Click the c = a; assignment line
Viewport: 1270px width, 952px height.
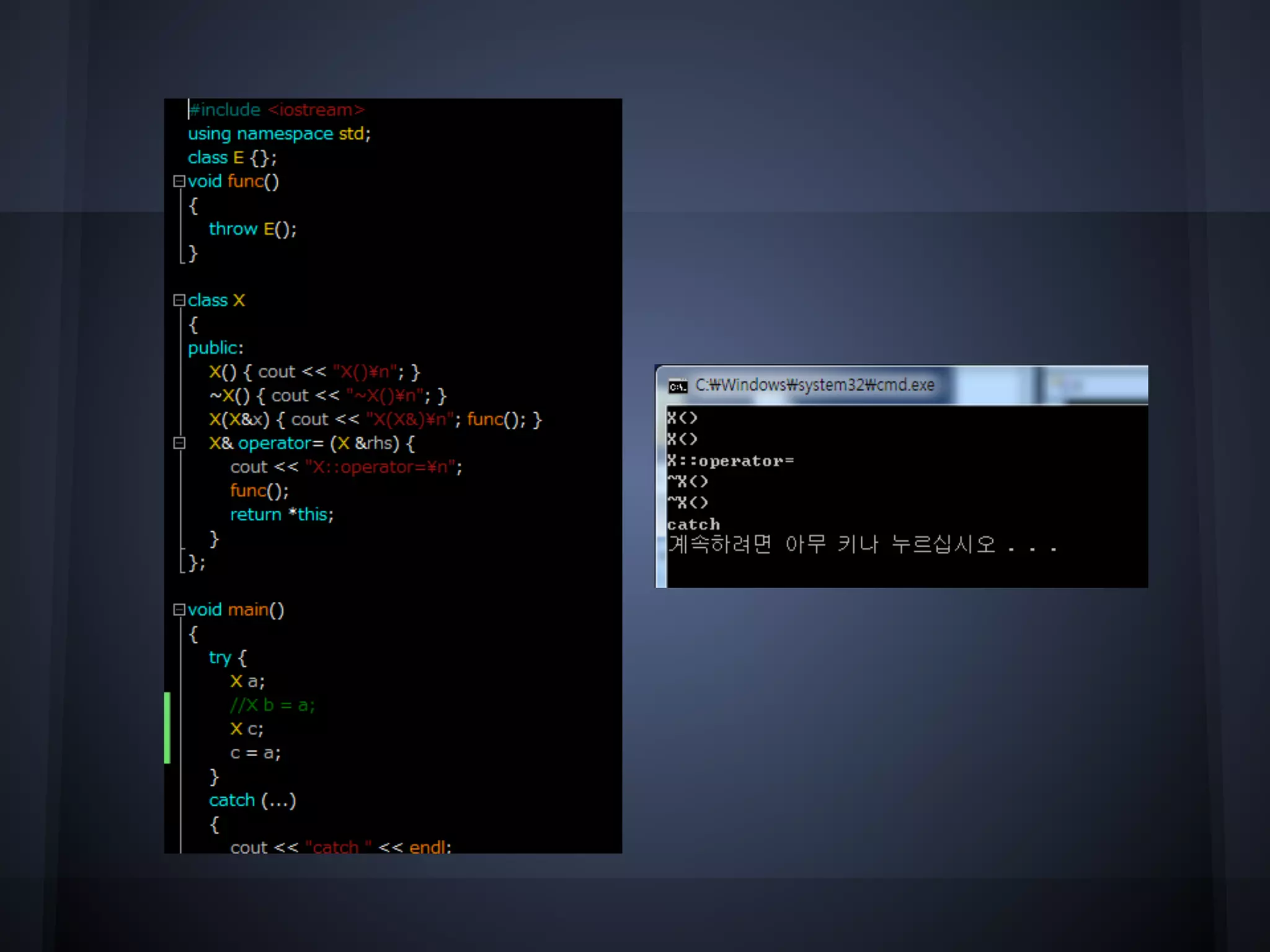tap(255, 753)
